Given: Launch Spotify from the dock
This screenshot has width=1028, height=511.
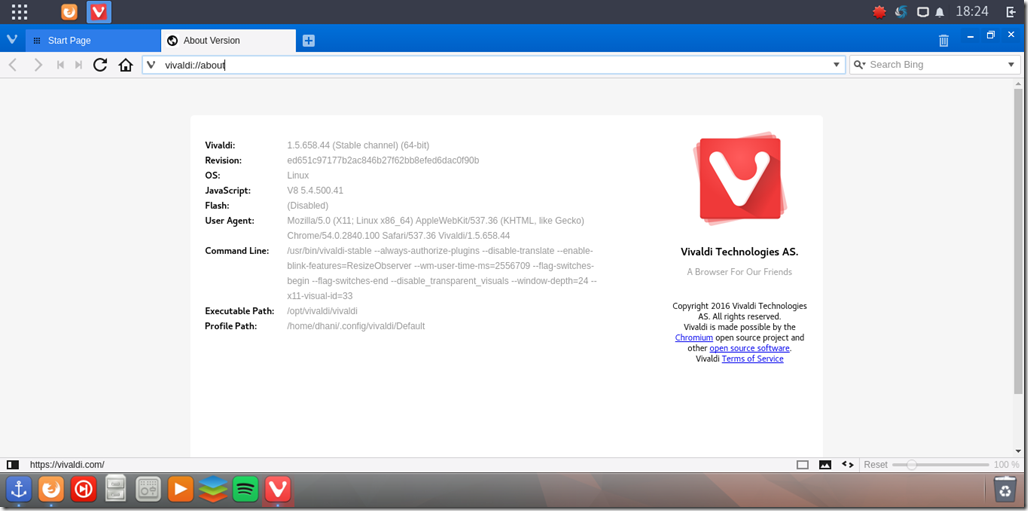Looking at the screenshot, I should point(245,489).
